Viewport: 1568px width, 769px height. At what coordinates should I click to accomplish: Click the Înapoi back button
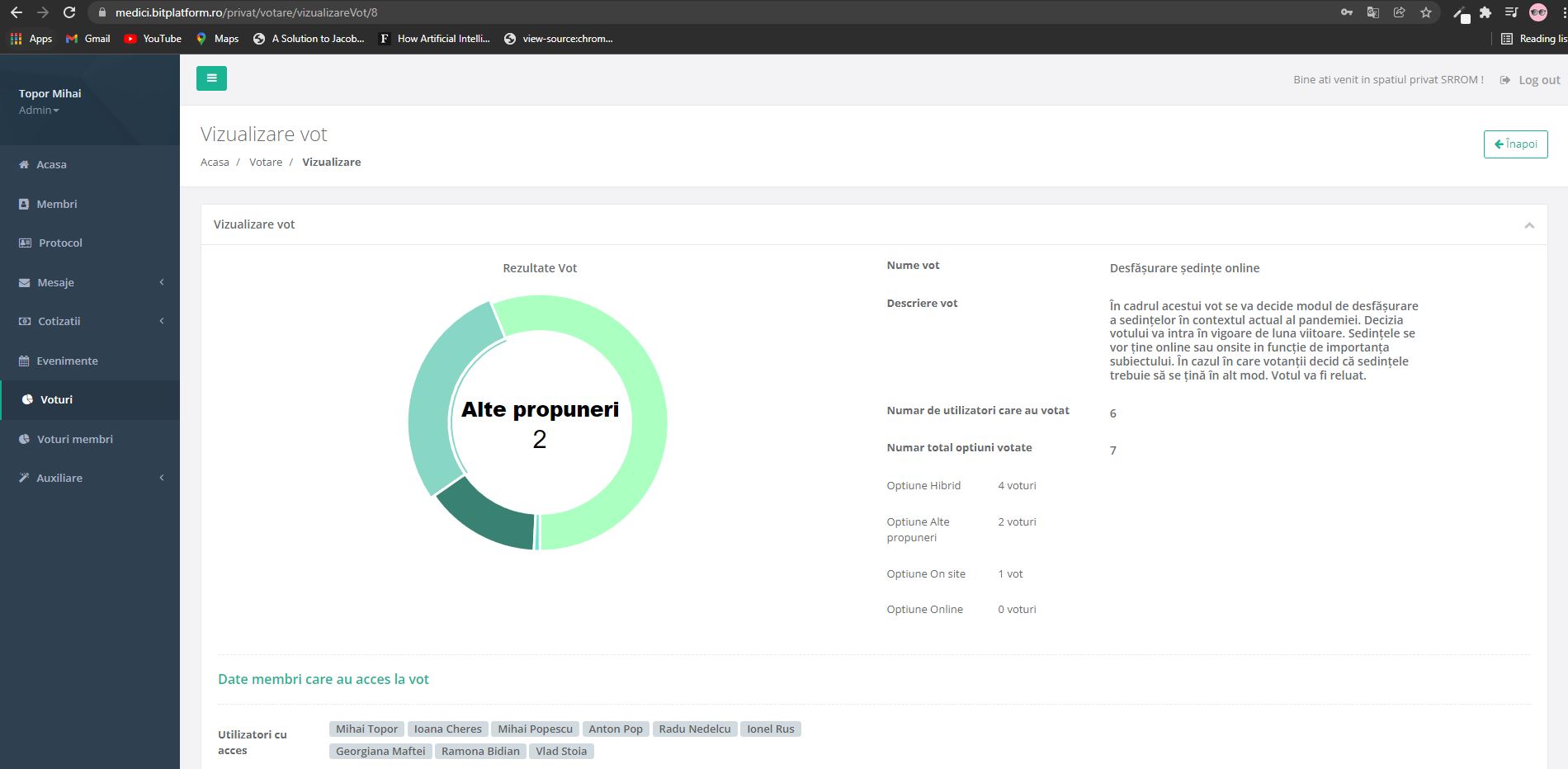click(1515, 144)
